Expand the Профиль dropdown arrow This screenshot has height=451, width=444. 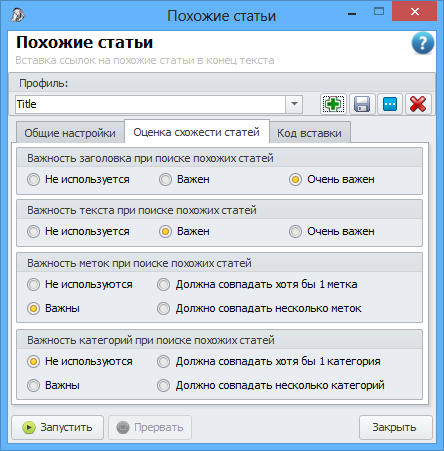tap(294, 104)
